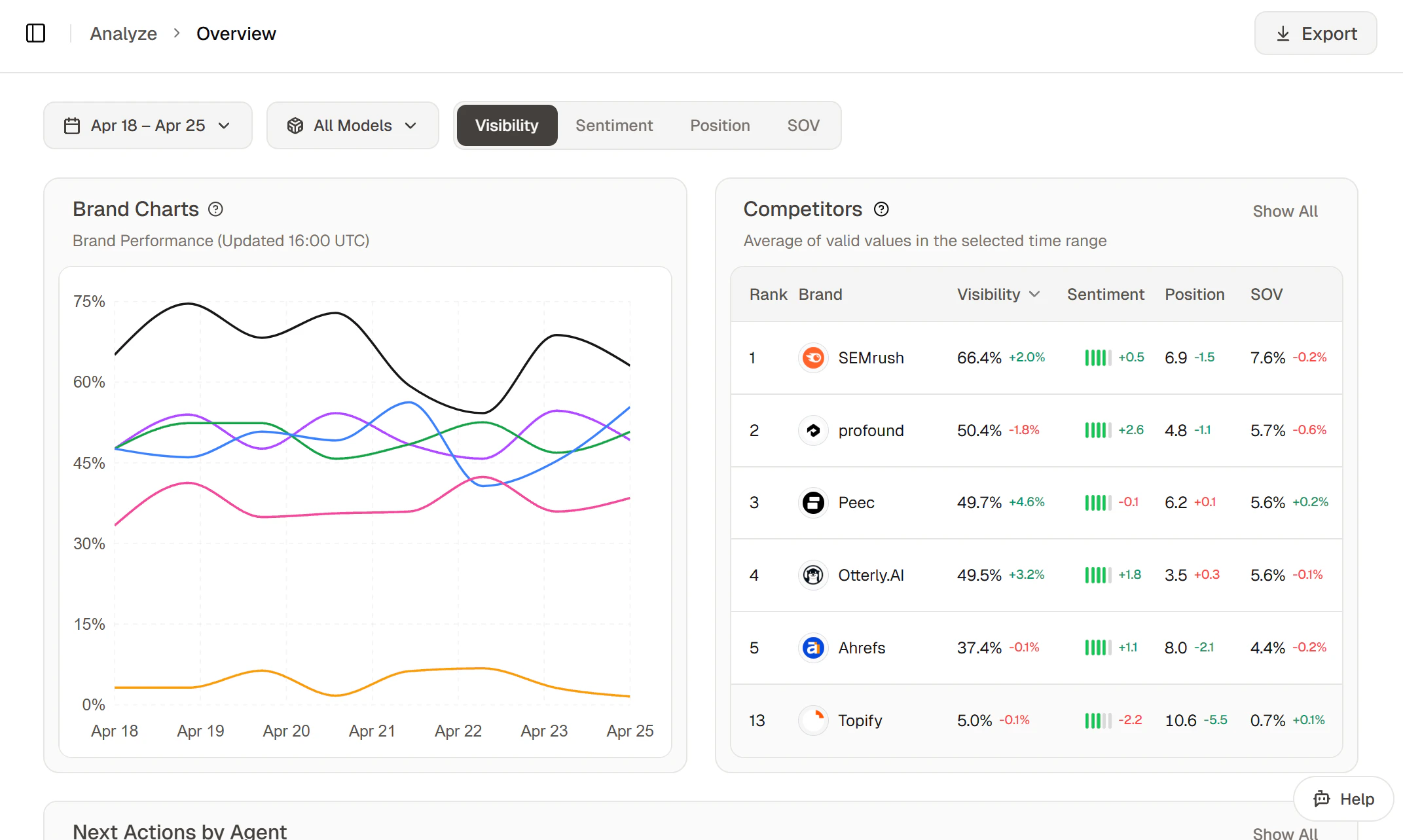Click Ahrefs visibility value 37.4%

979,648
